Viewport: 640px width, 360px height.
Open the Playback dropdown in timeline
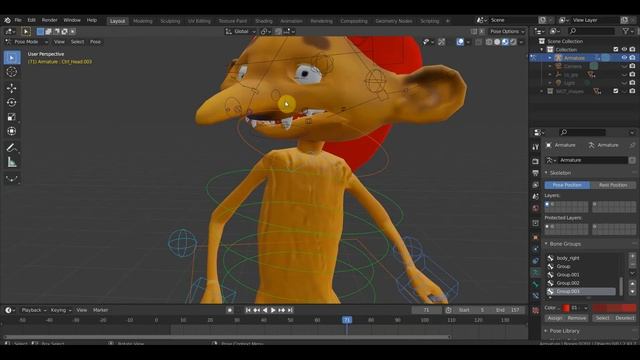pos(33,310)
